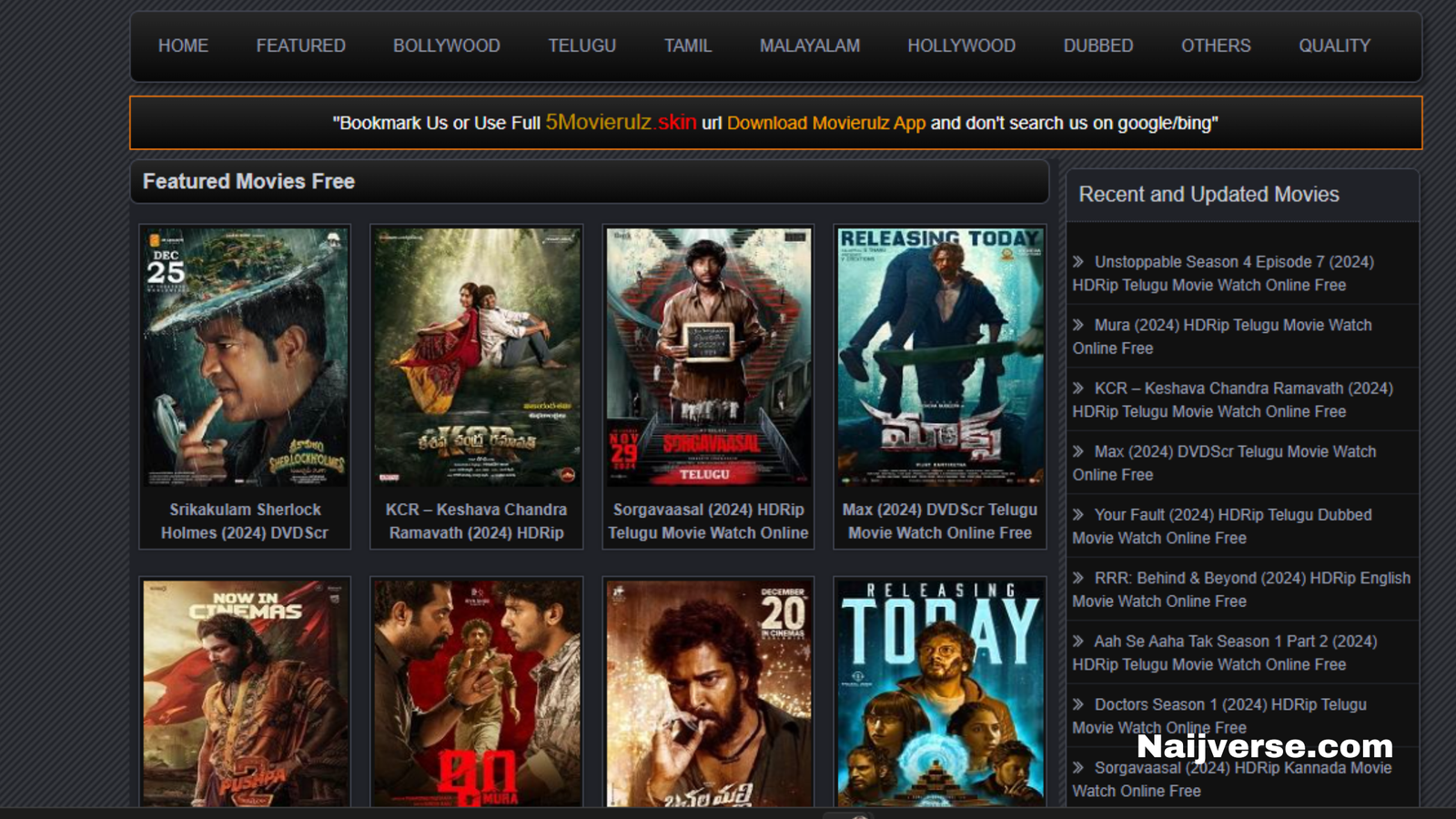1456x819 pixels.
Task: Open Max (2024) DVDScr sidebar link
Action: click(1224, 463)
